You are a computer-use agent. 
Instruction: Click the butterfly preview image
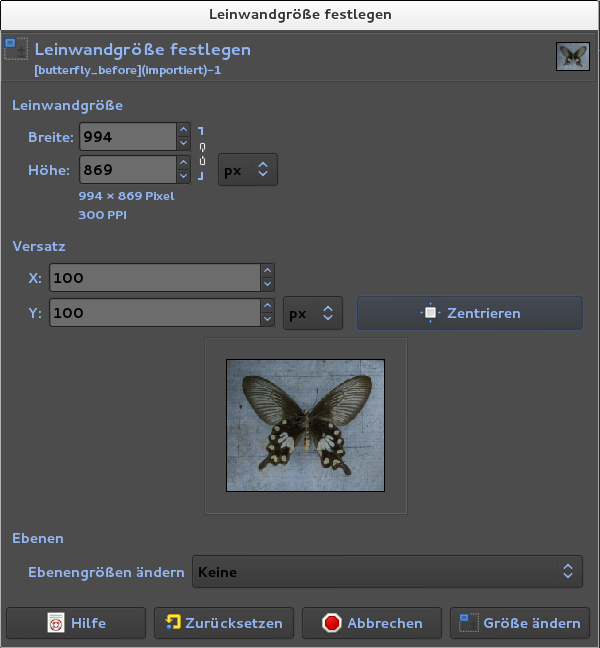pyautogui.click(x=305, y=425)
